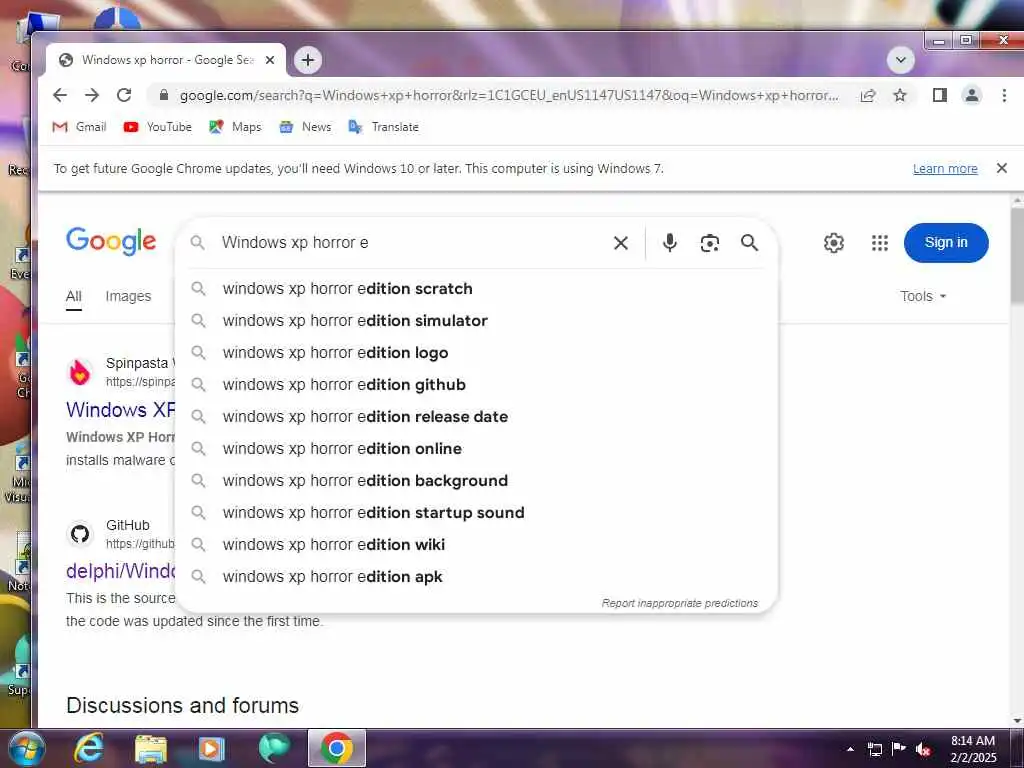Choose suggestion 'edition startup sound'
Viewport: 1024px width, 768px height.
pyautogui.click(x=477, y=513)
